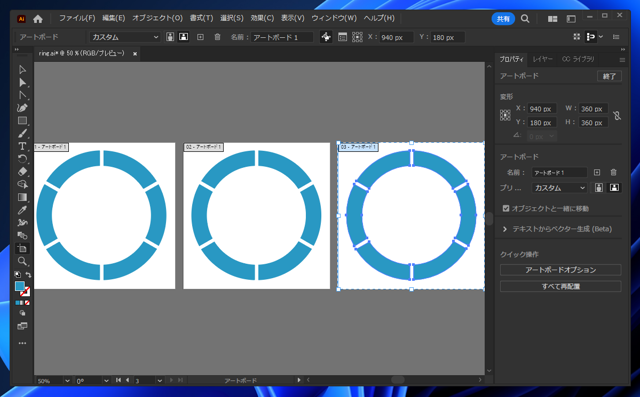Image resolution: width=640 pixels, height=397 pixels.
Task: Select the Artboard tool in toolbox
Action: (x=22, y=248)
